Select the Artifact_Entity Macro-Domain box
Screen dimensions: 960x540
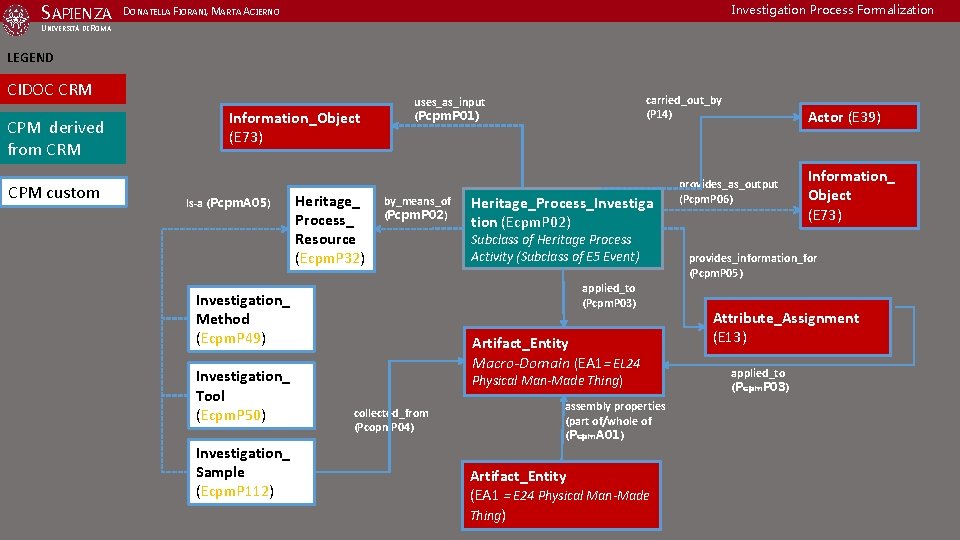click(x=564, y=361)
